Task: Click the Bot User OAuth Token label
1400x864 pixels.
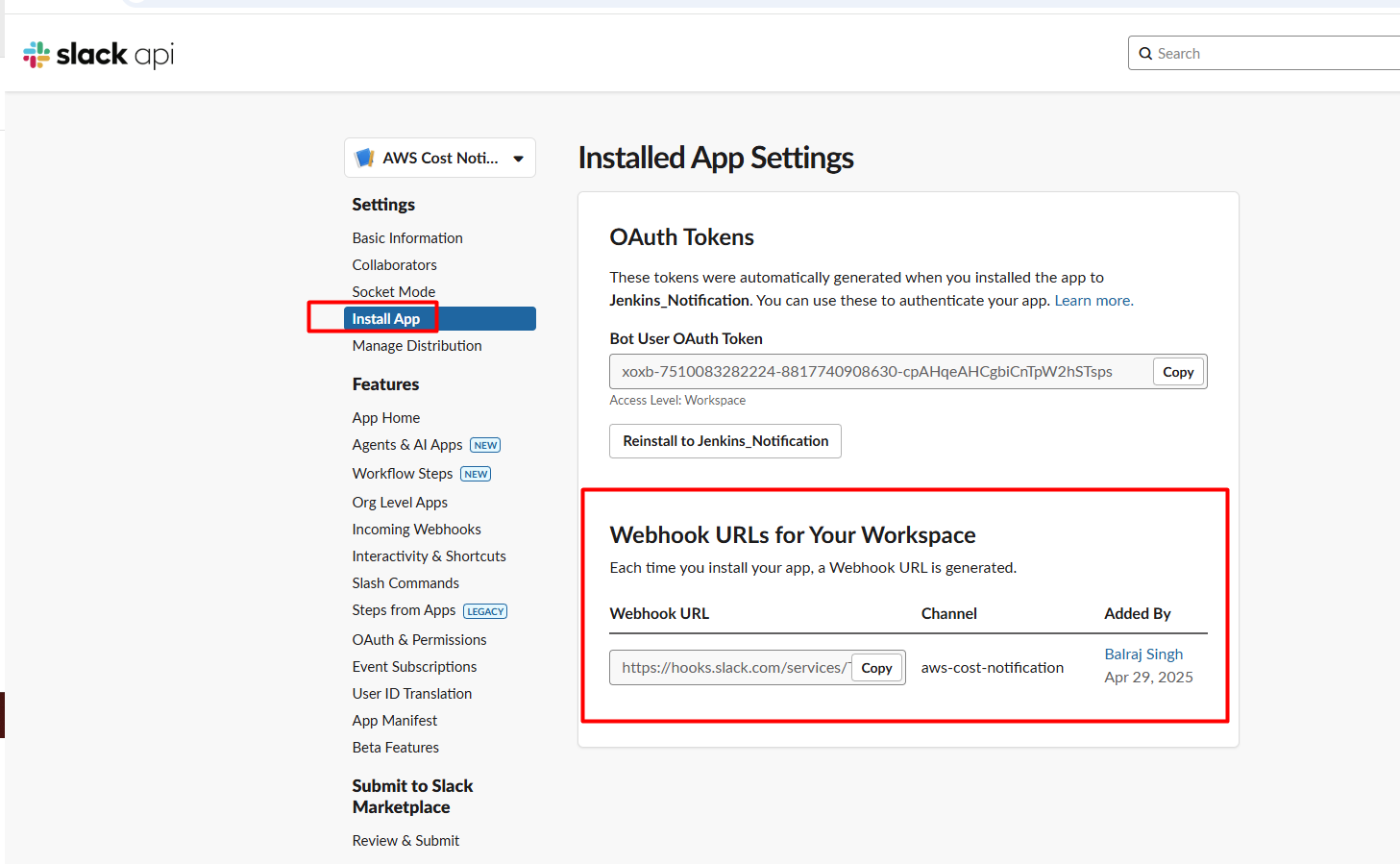Action: pyautogui.click(x=686, y=339)
